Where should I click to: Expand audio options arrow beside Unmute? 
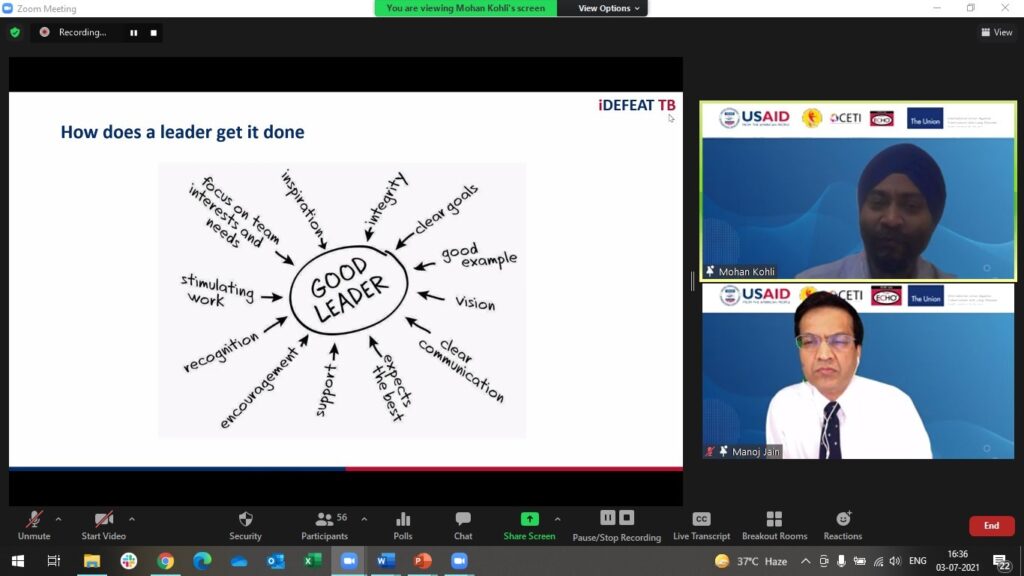point(58,519)
